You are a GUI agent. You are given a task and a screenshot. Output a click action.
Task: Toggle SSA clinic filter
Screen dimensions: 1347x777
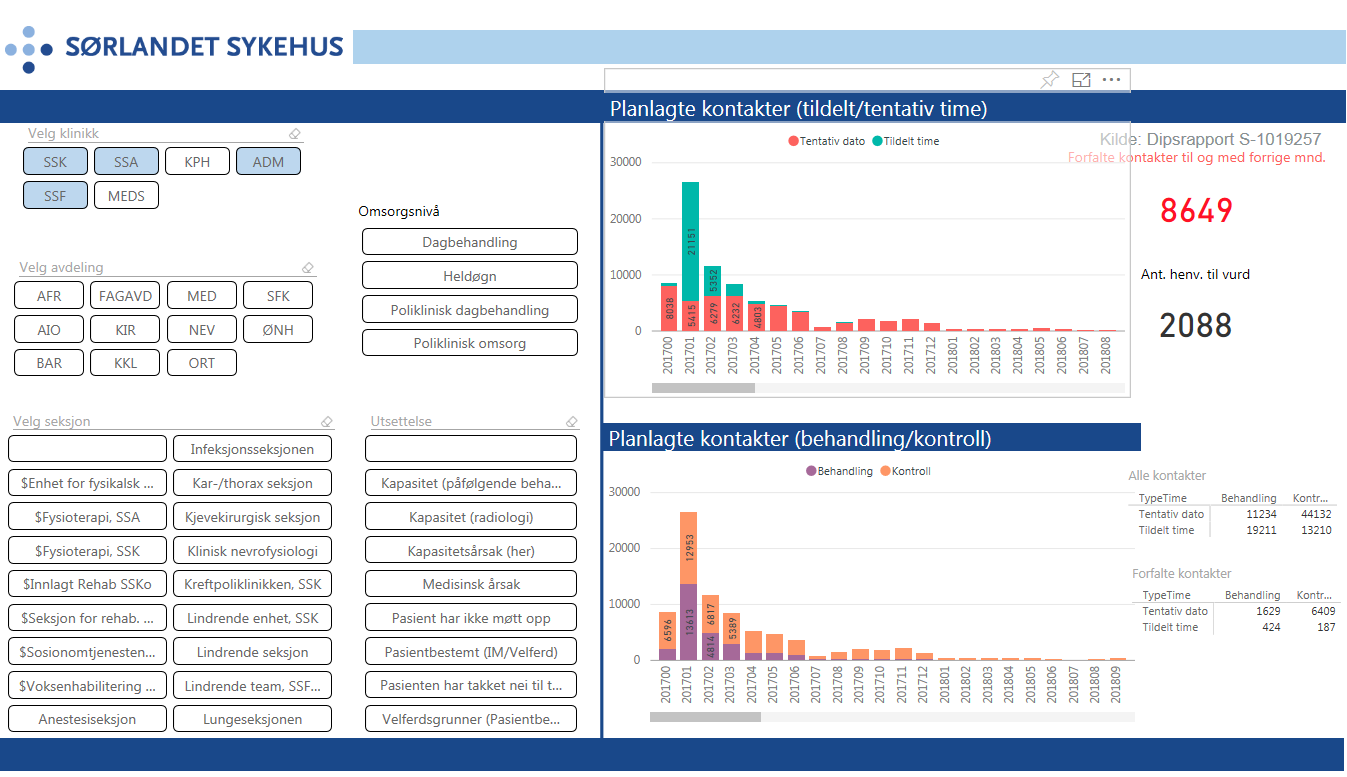[126, 162]
